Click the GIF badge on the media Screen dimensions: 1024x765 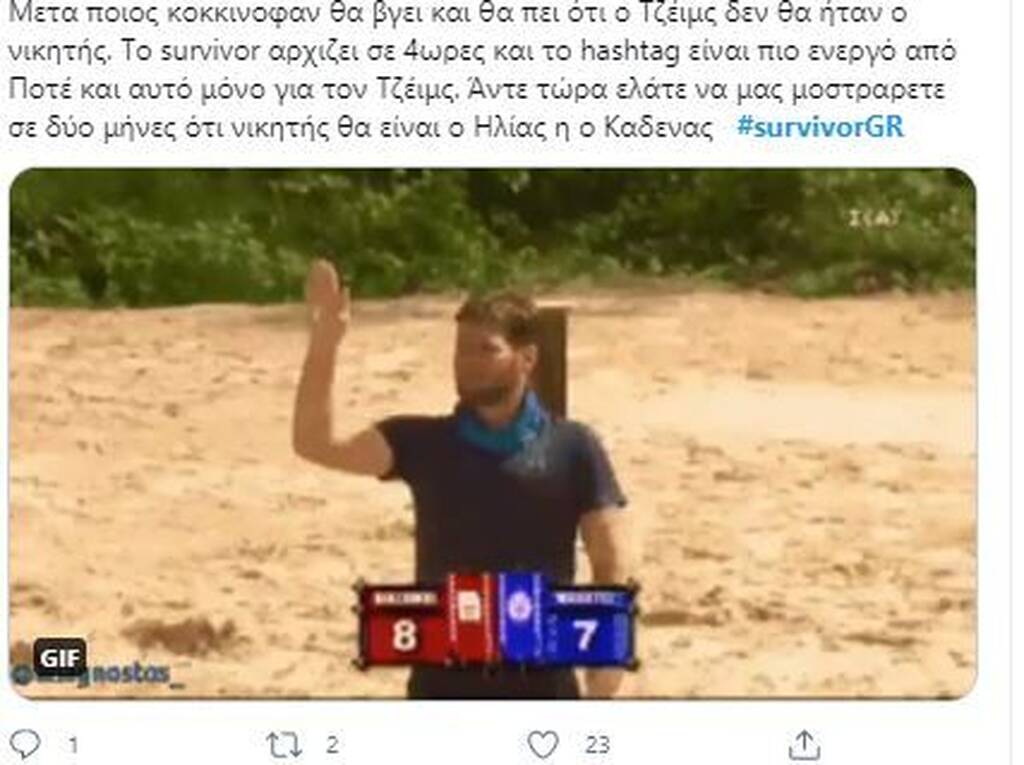(59, 658)
